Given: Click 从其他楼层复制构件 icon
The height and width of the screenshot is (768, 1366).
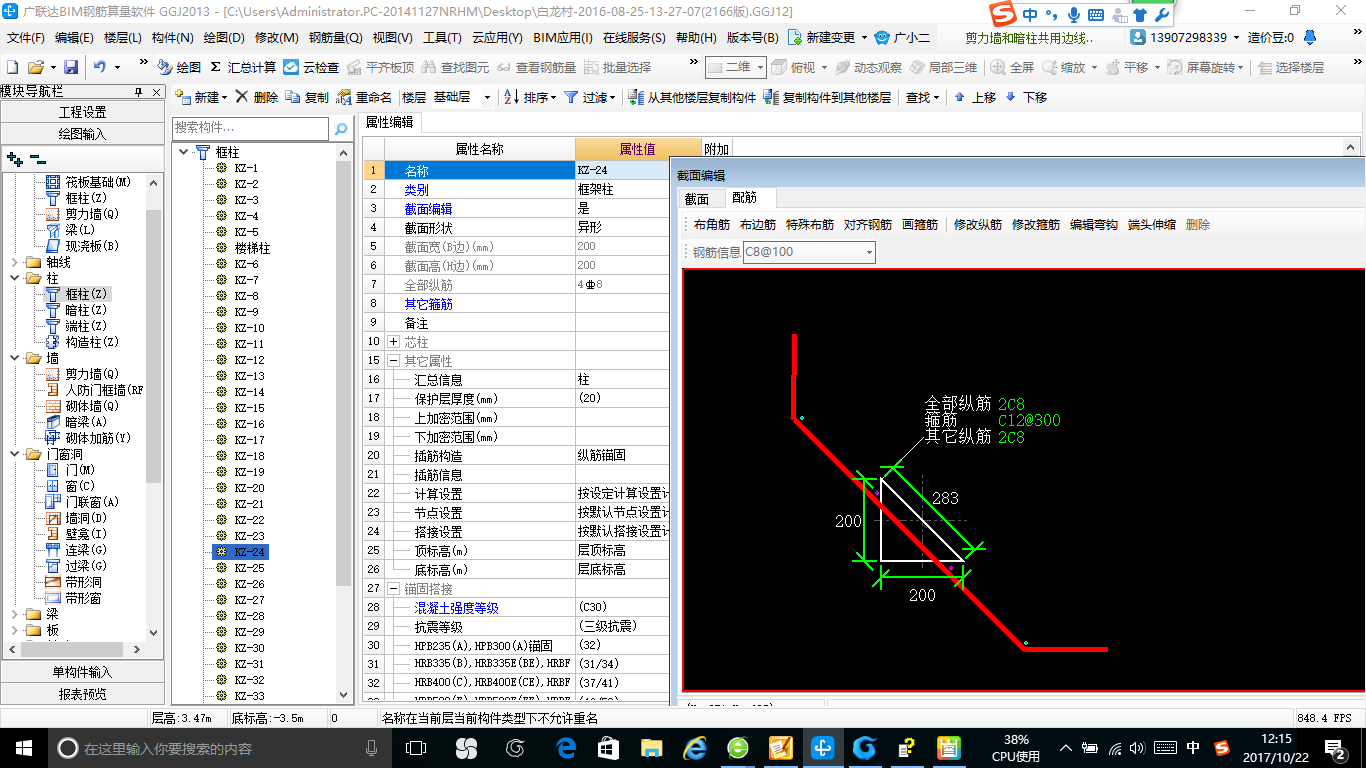Looking at the screenshot, I should point(692,97).
